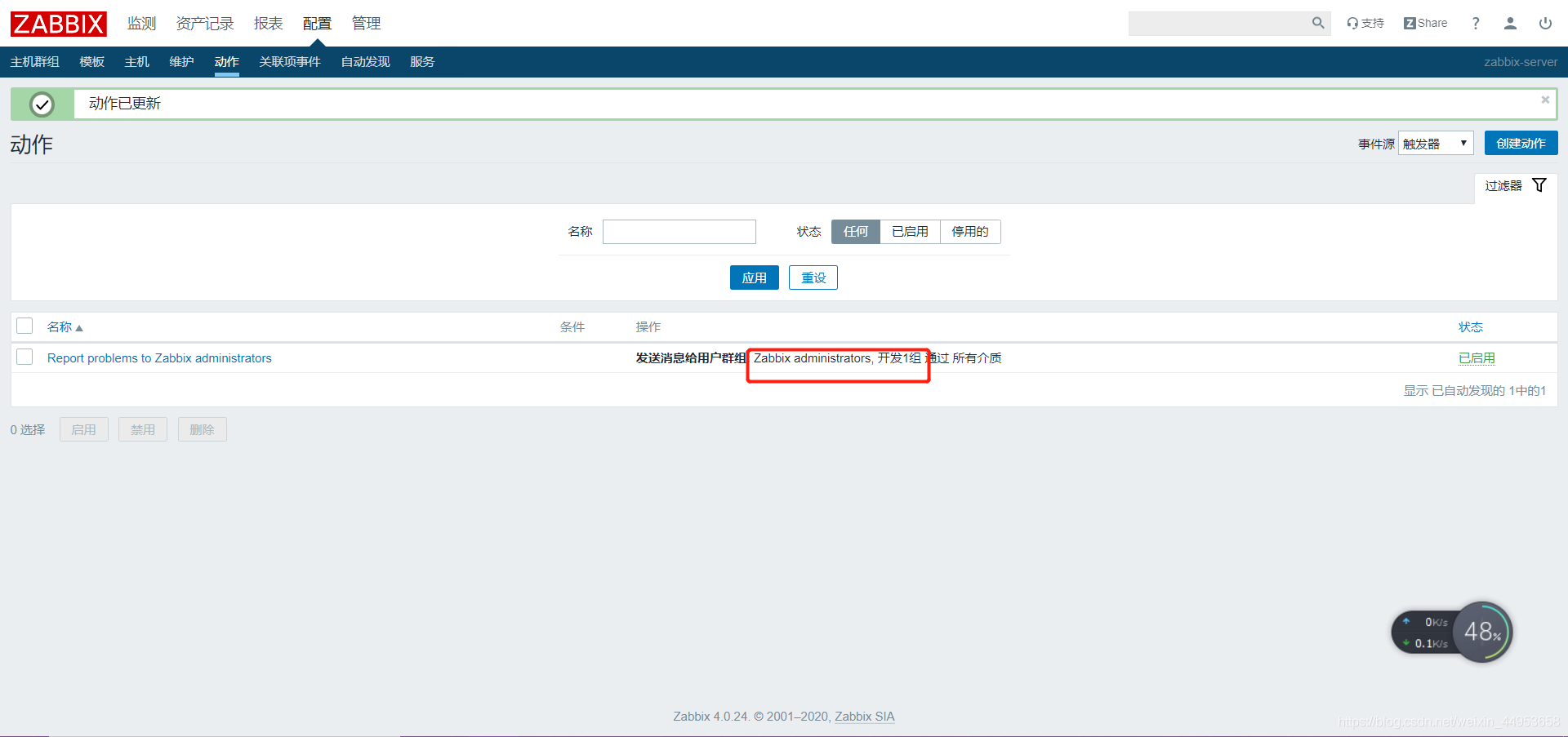Open the 报表 menu

pos(268,24)
